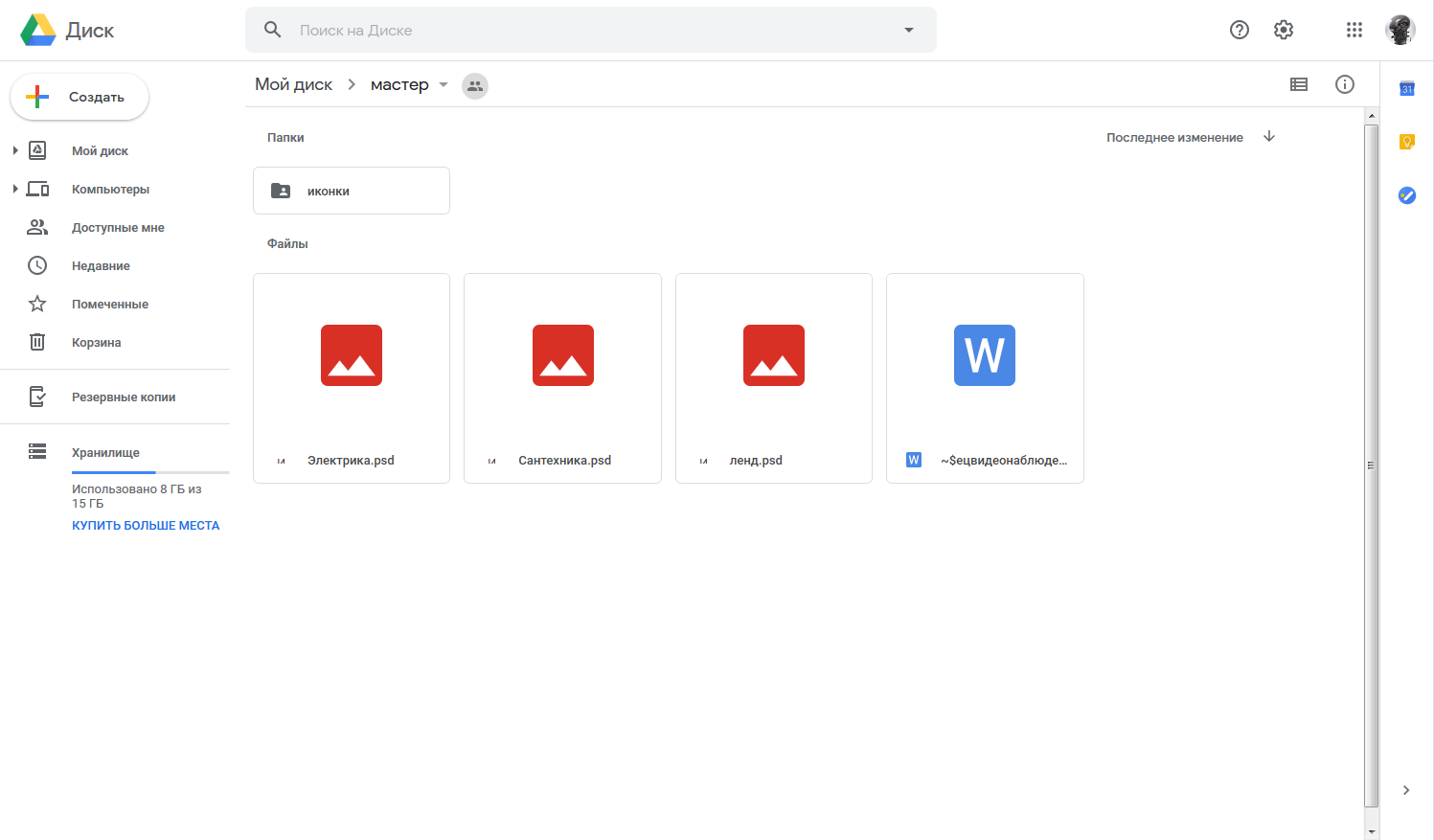Screen dimensions: 1434x840
Task: Open Google Calendar side panel icon
Action: (x=1406, y=88)
